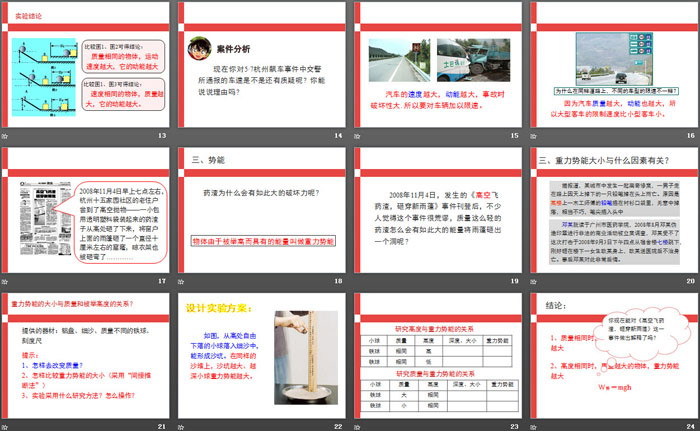Preview animations via the star under slide 17
The height and width of the screenshot is (431, 700).
pos(6,282)
